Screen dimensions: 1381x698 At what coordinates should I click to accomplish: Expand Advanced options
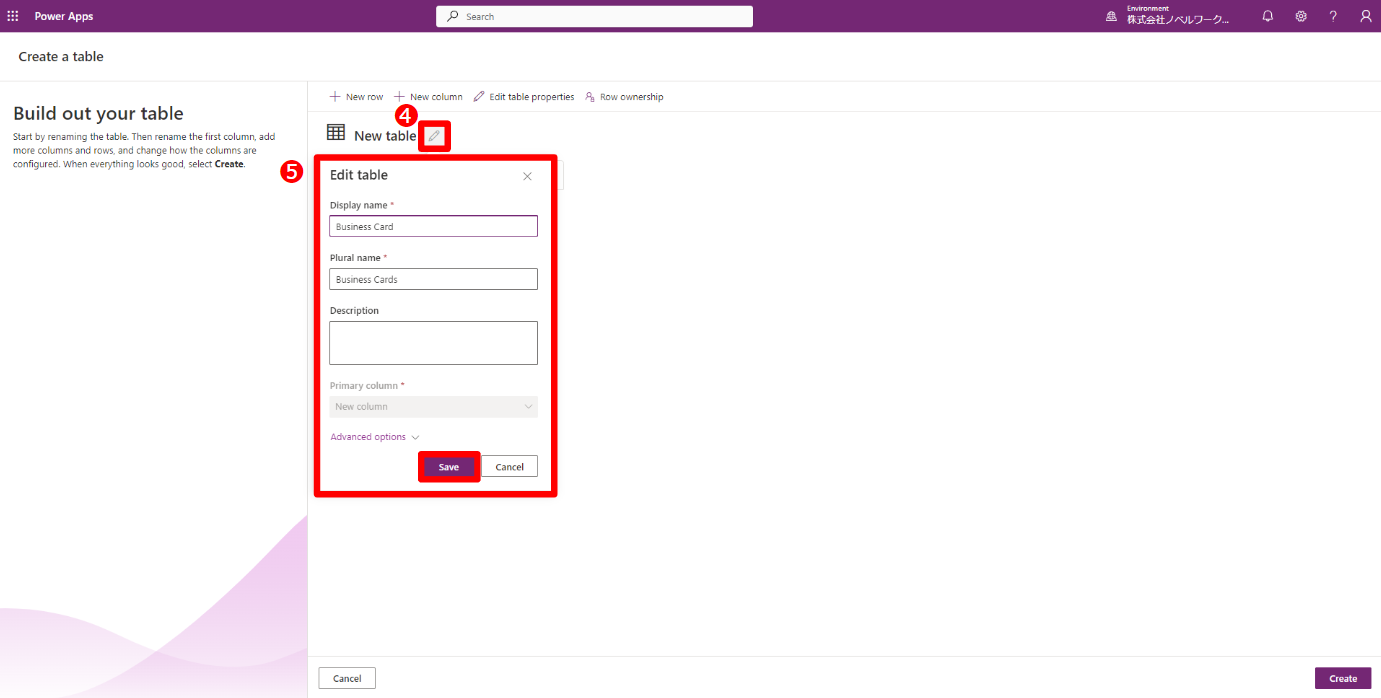point(375,437)
